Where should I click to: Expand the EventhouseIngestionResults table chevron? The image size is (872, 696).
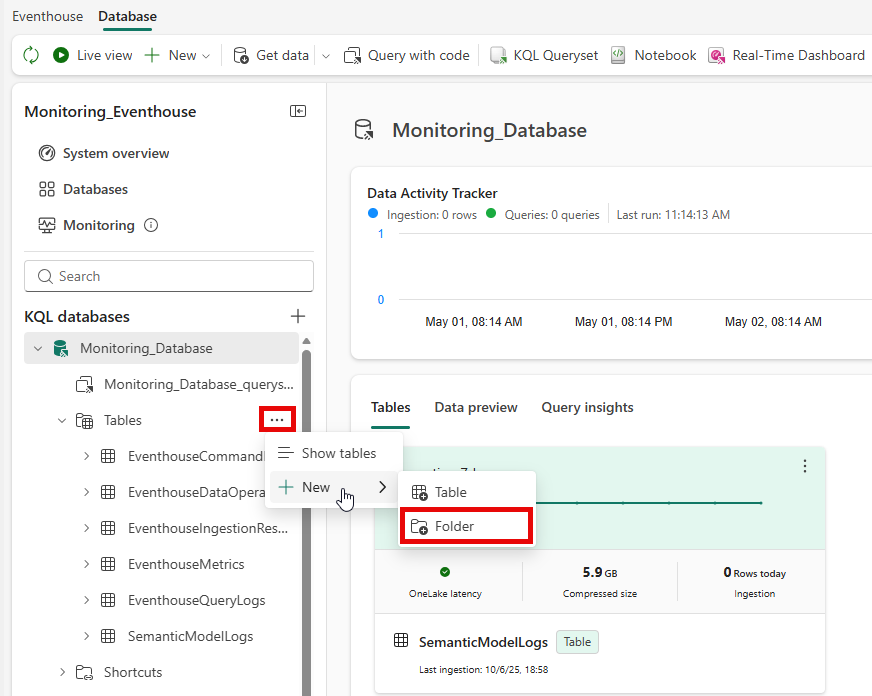(x=86, y=528)
